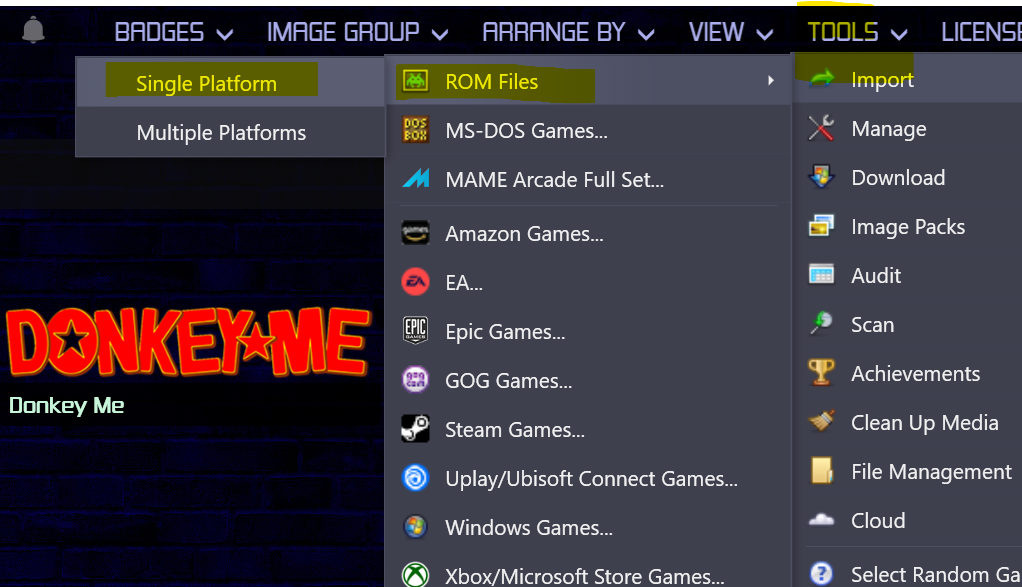This screenshot has height=587, width=1022.
Task: Choose Download in Tools menu
Action: [908, 177]
